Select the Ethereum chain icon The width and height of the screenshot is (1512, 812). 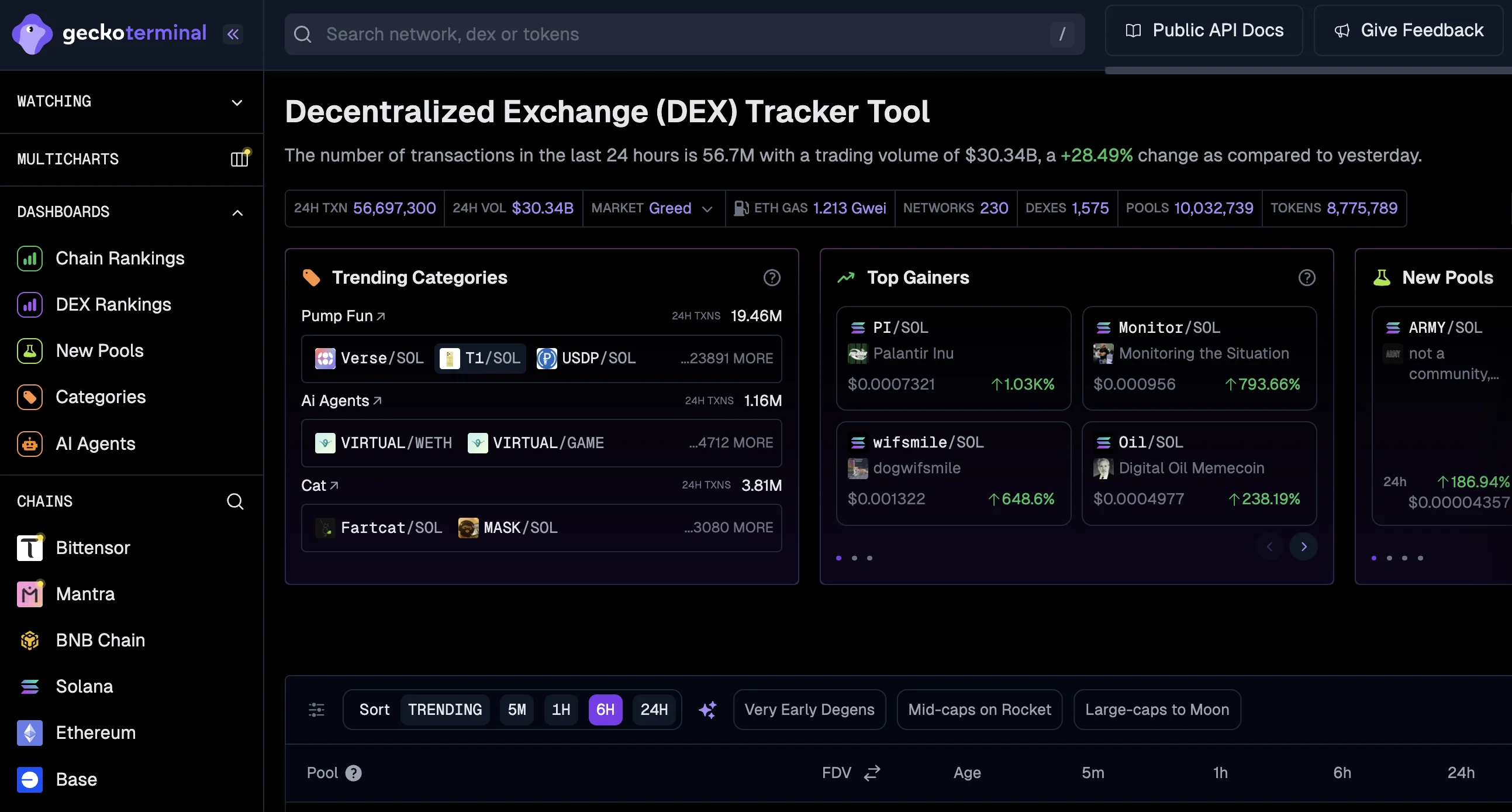click(30, 734)
